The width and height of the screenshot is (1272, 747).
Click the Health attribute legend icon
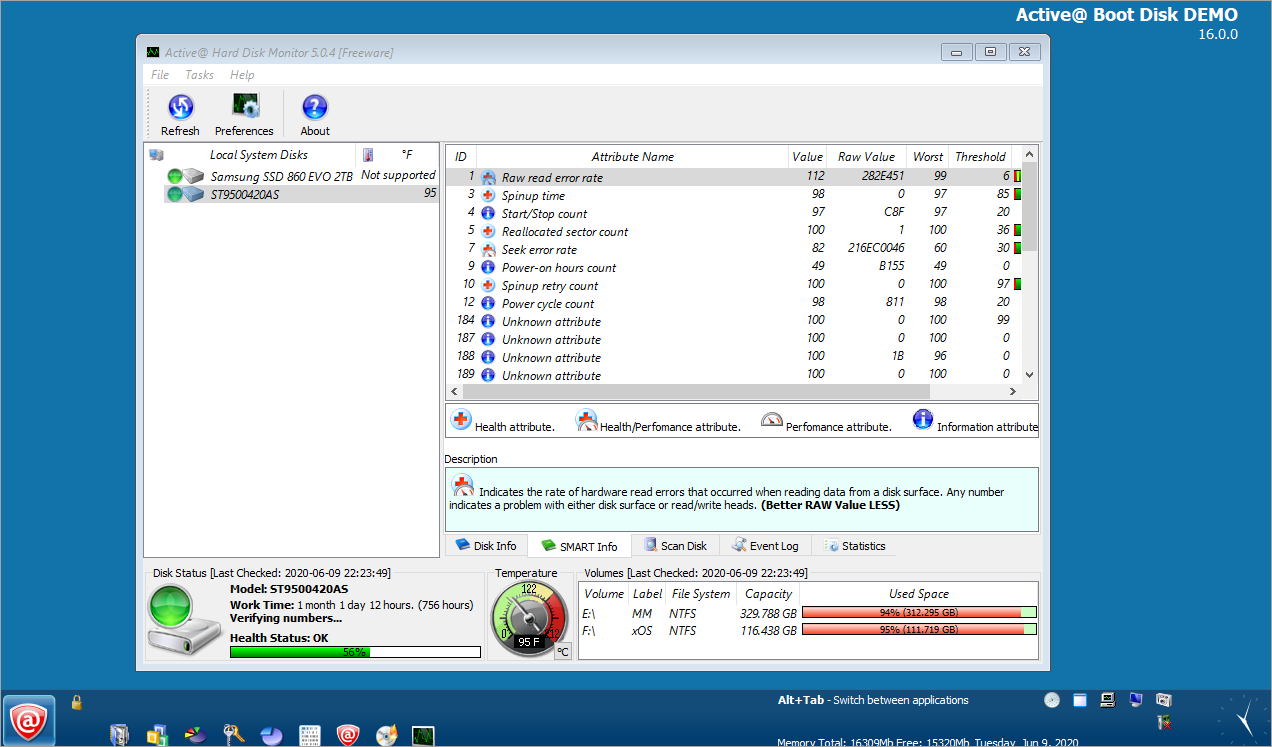pos(461,420)
